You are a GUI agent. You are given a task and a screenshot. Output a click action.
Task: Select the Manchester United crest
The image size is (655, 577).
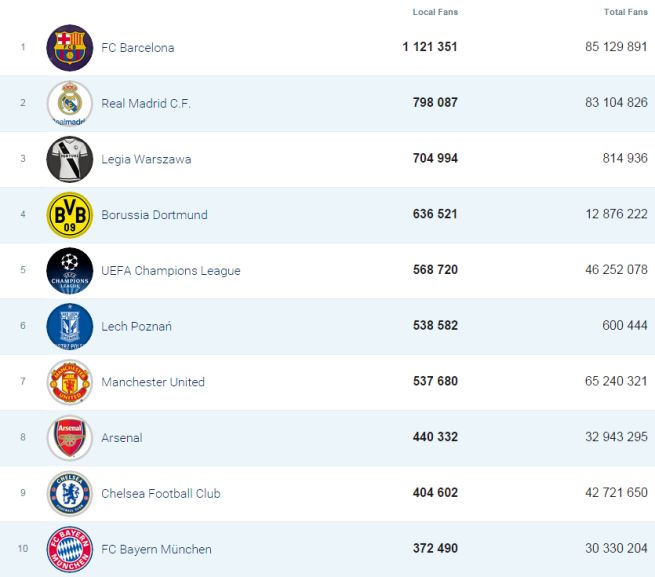click(x=69, y=382)
